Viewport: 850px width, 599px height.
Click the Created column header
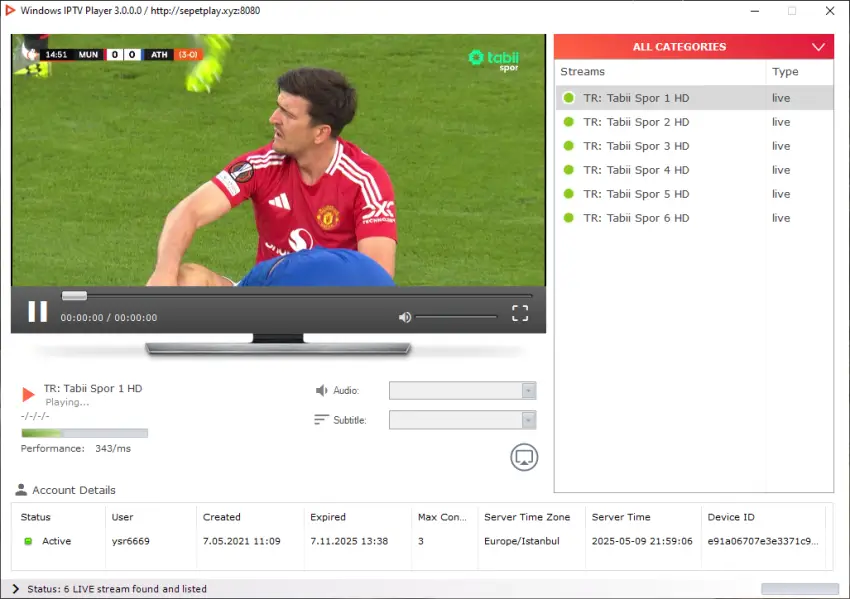click(221, 517)
